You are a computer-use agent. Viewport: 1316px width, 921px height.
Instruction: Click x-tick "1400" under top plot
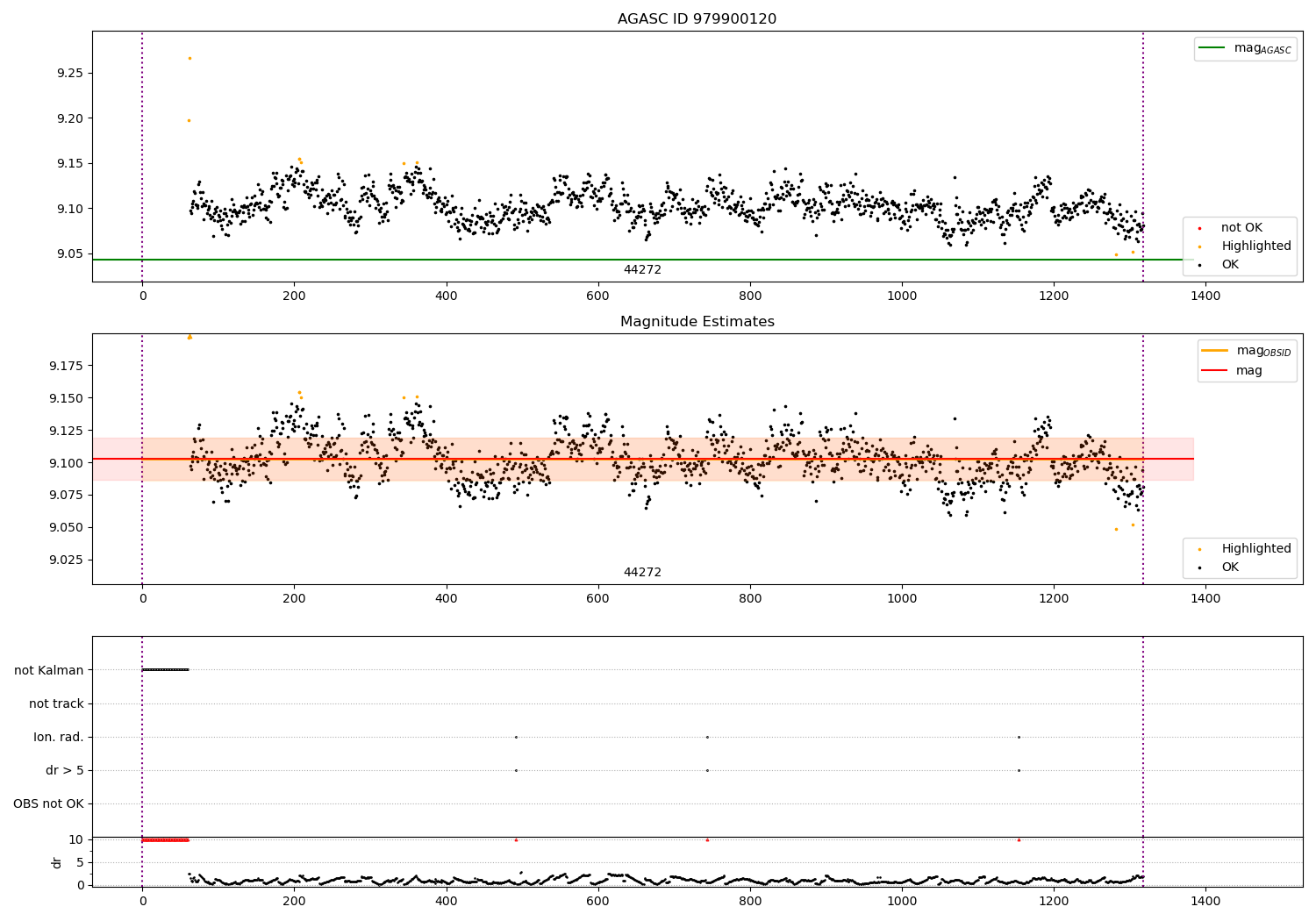(1205, 296)
